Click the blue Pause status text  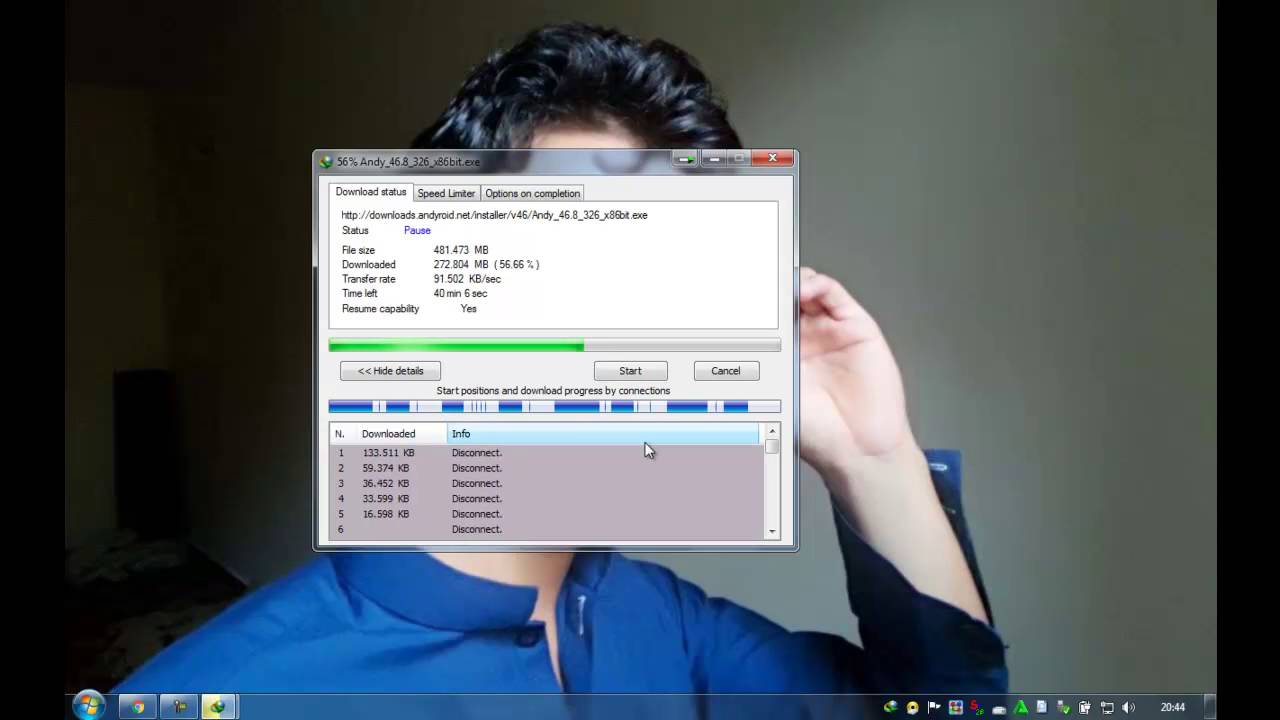[x=417, y=231]
